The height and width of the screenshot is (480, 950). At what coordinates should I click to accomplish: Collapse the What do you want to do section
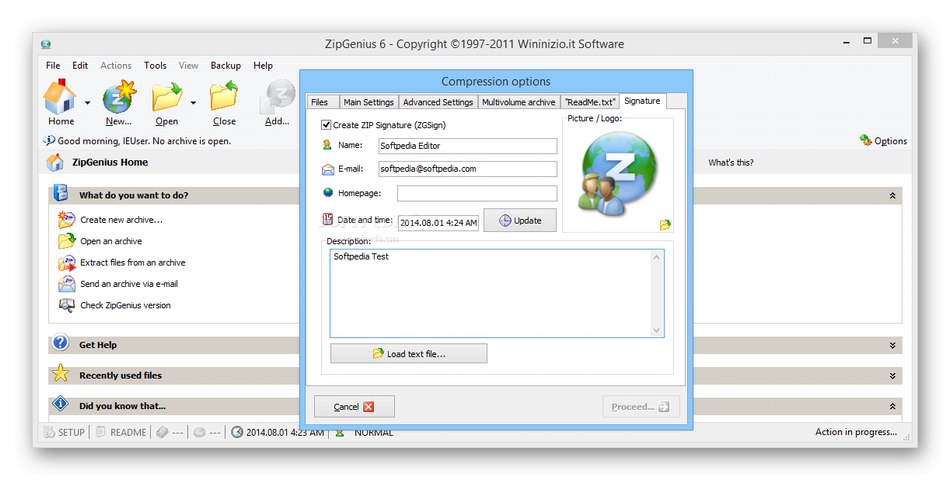(892, 196)
